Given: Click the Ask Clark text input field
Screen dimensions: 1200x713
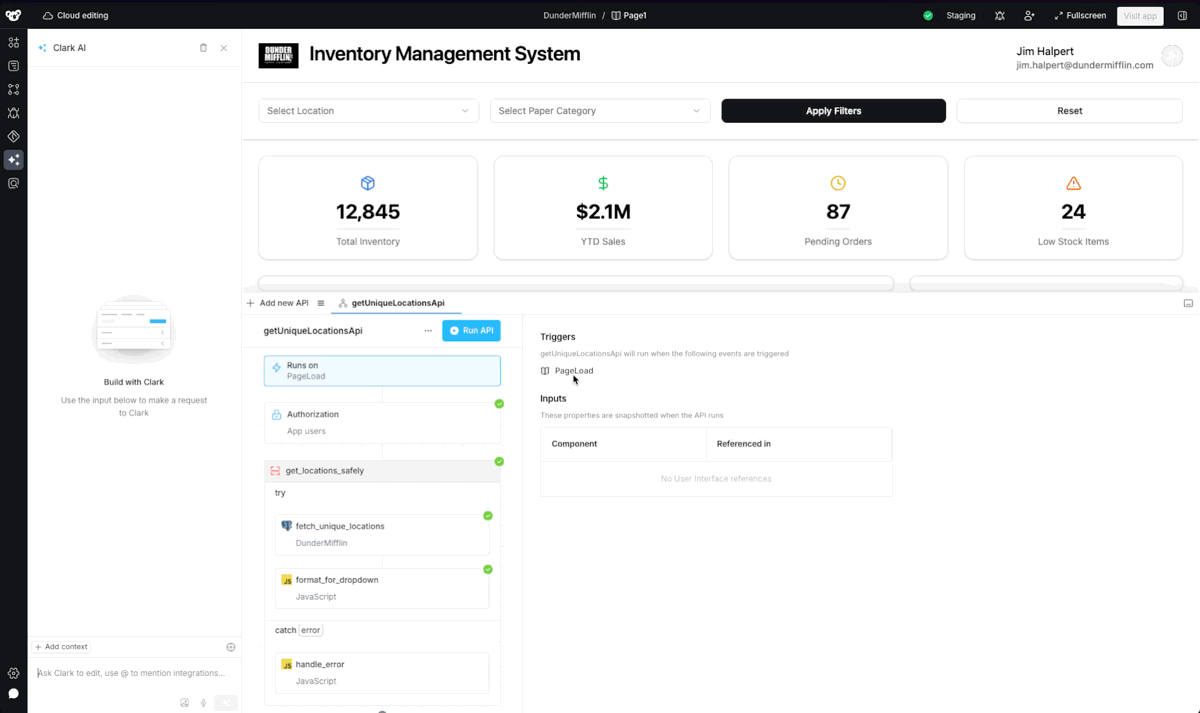Looking at the screenshot, I should (130, 673).
